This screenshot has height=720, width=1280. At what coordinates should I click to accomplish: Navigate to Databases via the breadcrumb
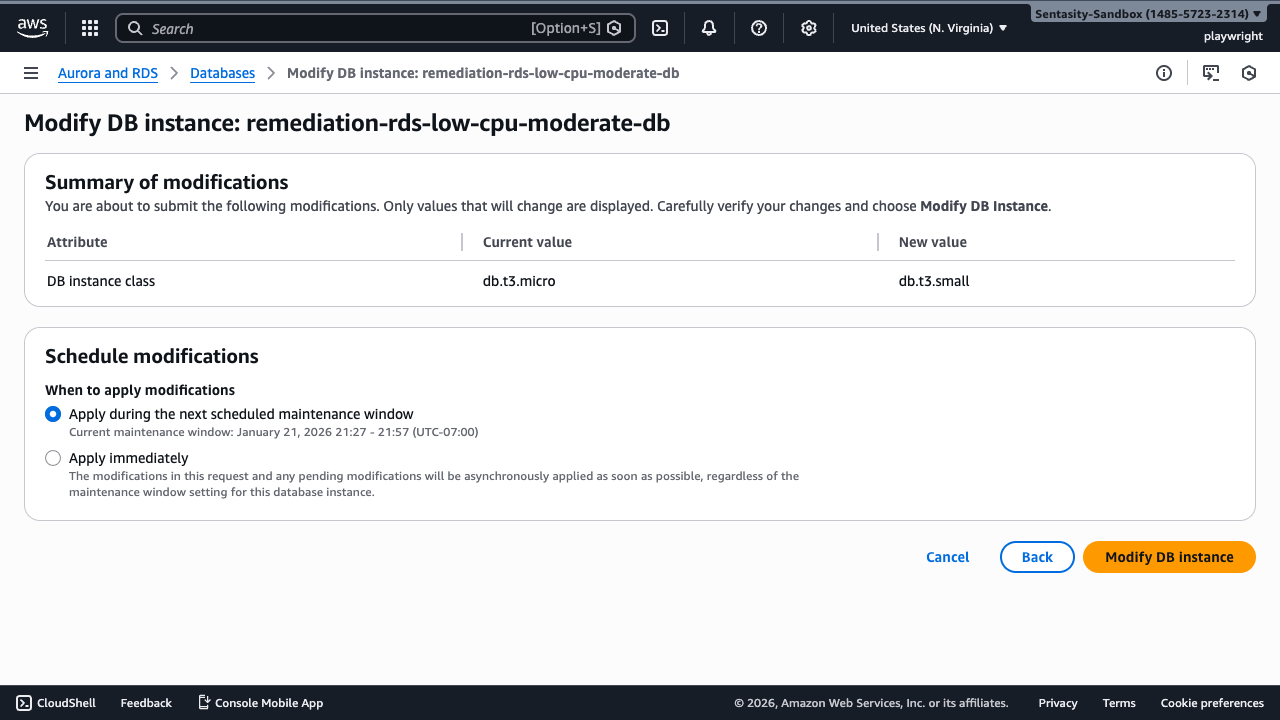222,72
